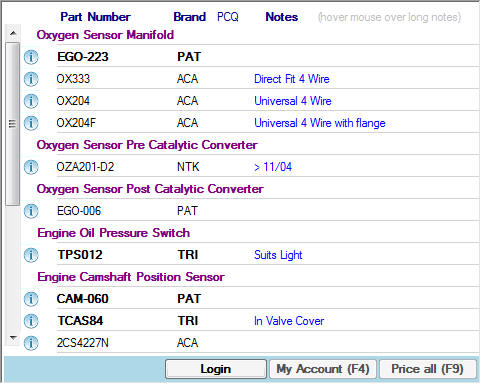Select the PCQ column header
The width and height of the screenshot is (481, 384).
pos(228,17)
